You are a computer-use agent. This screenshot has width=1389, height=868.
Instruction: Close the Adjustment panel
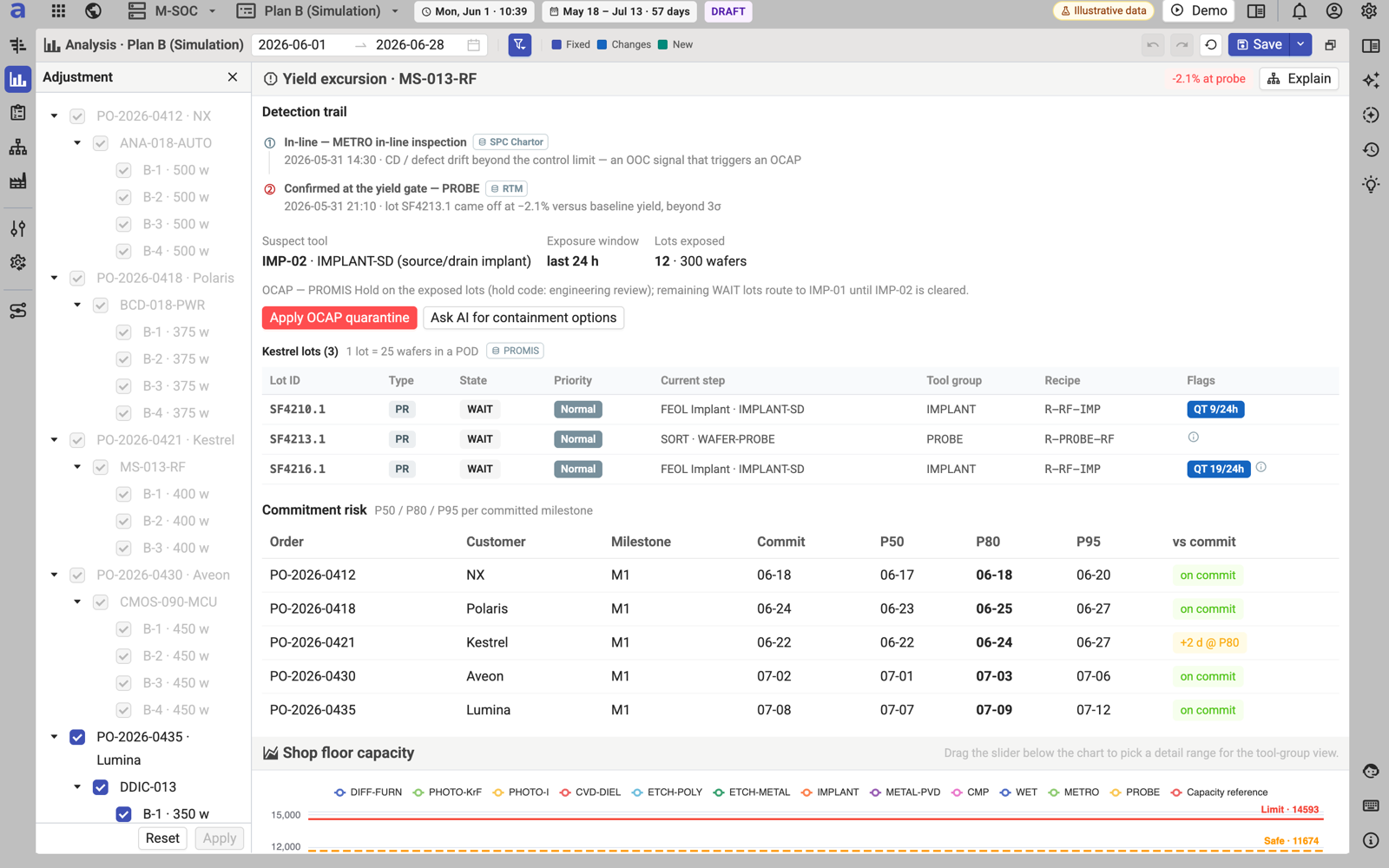coord(233,77)
